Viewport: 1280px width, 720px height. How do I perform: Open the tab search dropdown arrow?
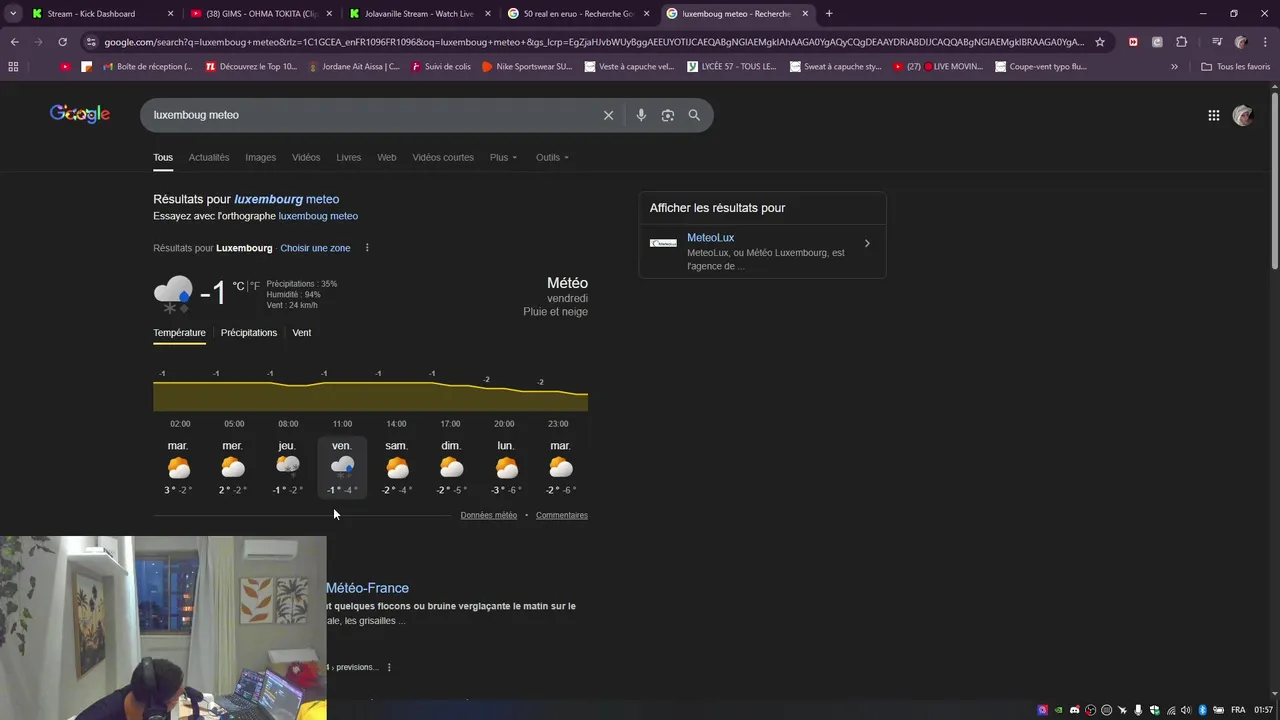(x=13, y=14)
